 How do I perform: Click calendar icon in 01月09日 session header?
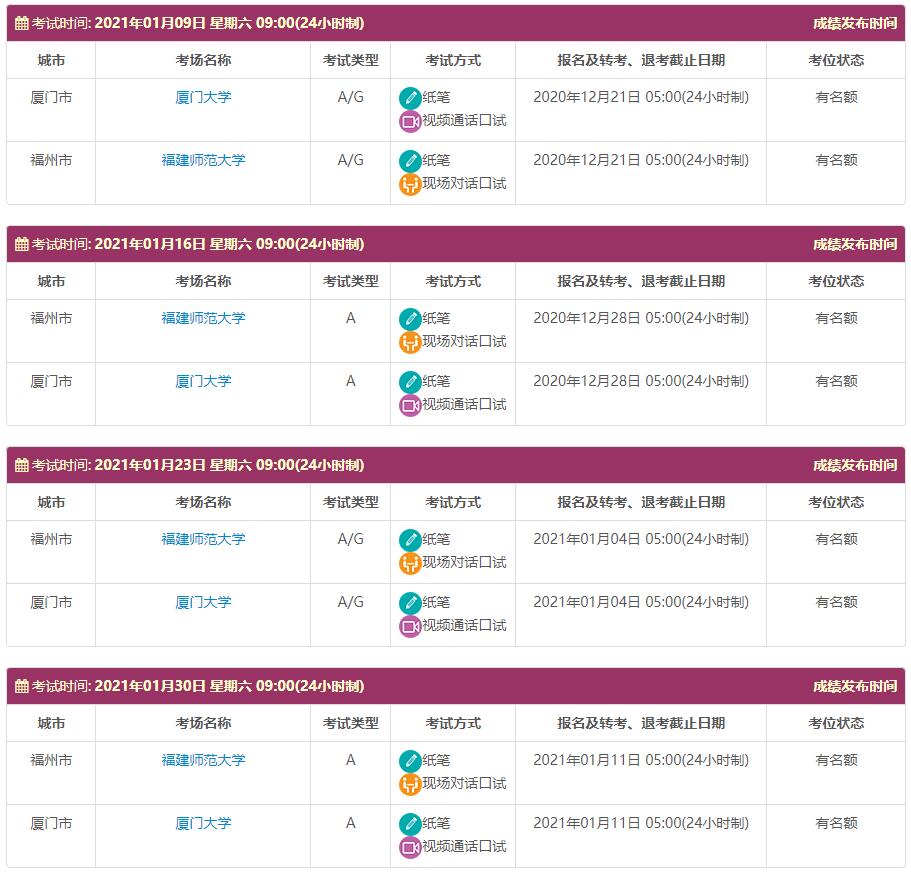point(22,23)
